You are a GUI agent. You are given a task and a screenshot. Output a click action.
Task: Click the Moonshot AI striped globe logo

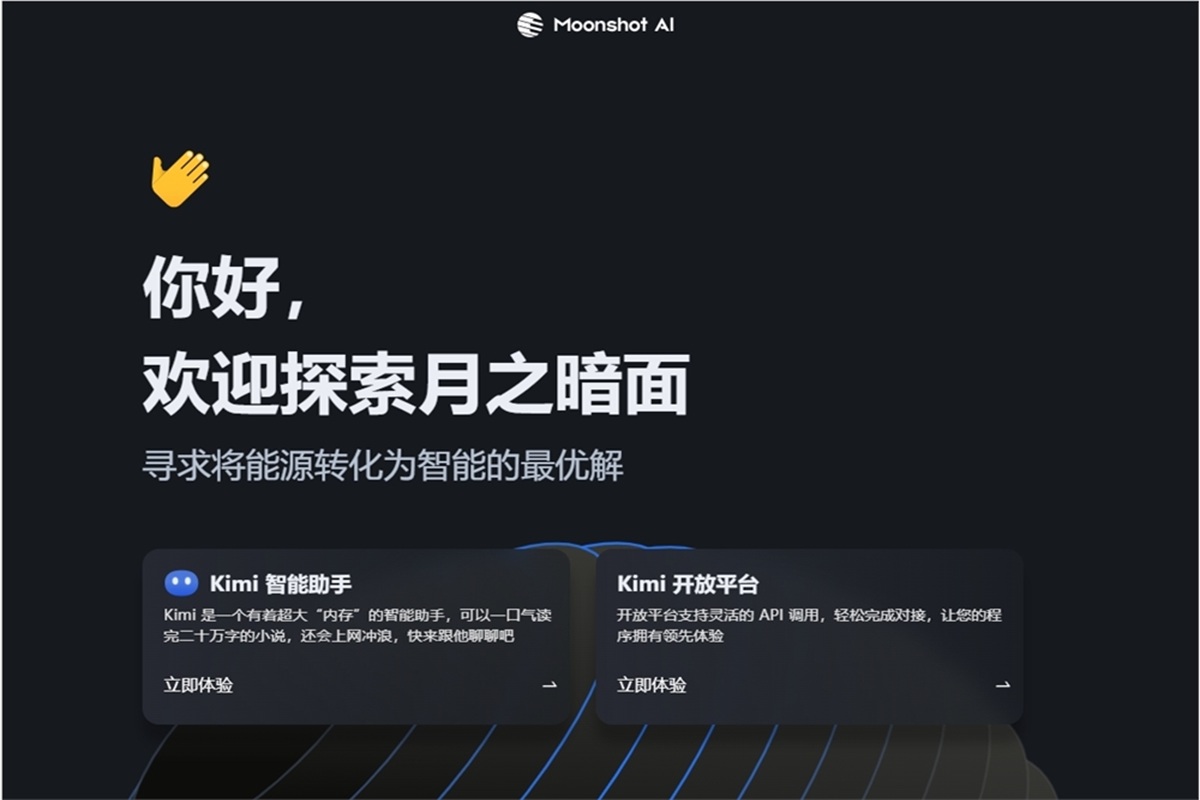coord(530,25)
